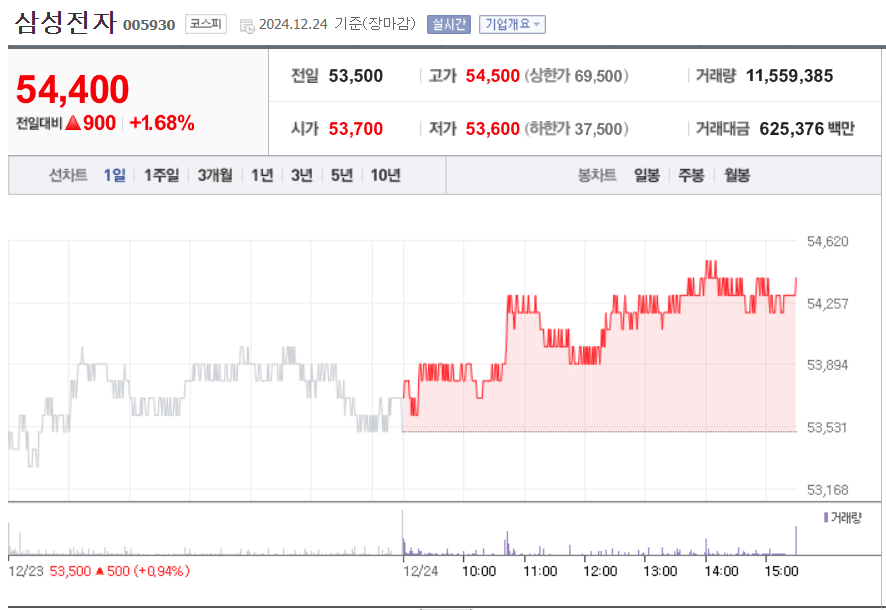The width and height of the screenshot is (886, 610).
Task: Click the 11:00 time axis label
Action: 540,571
